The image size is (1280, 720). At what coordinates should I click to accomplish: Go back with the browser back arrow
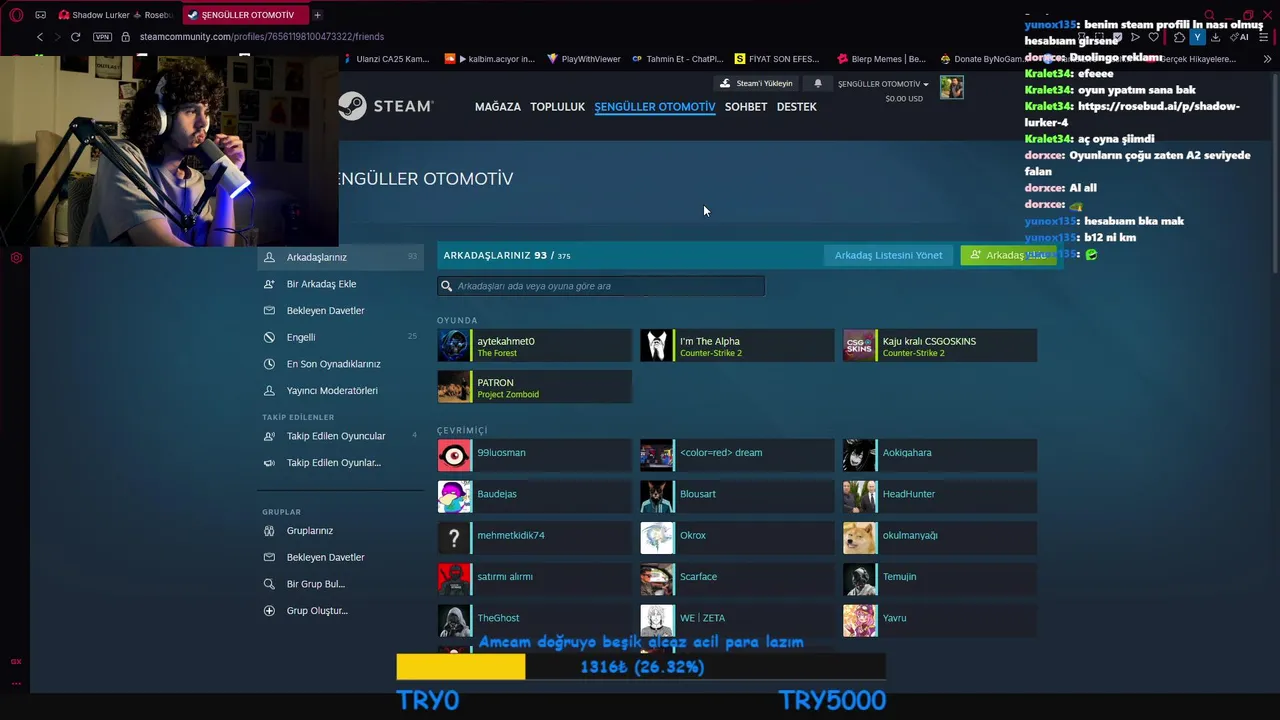pyautogui.click(x=40, y=37)
